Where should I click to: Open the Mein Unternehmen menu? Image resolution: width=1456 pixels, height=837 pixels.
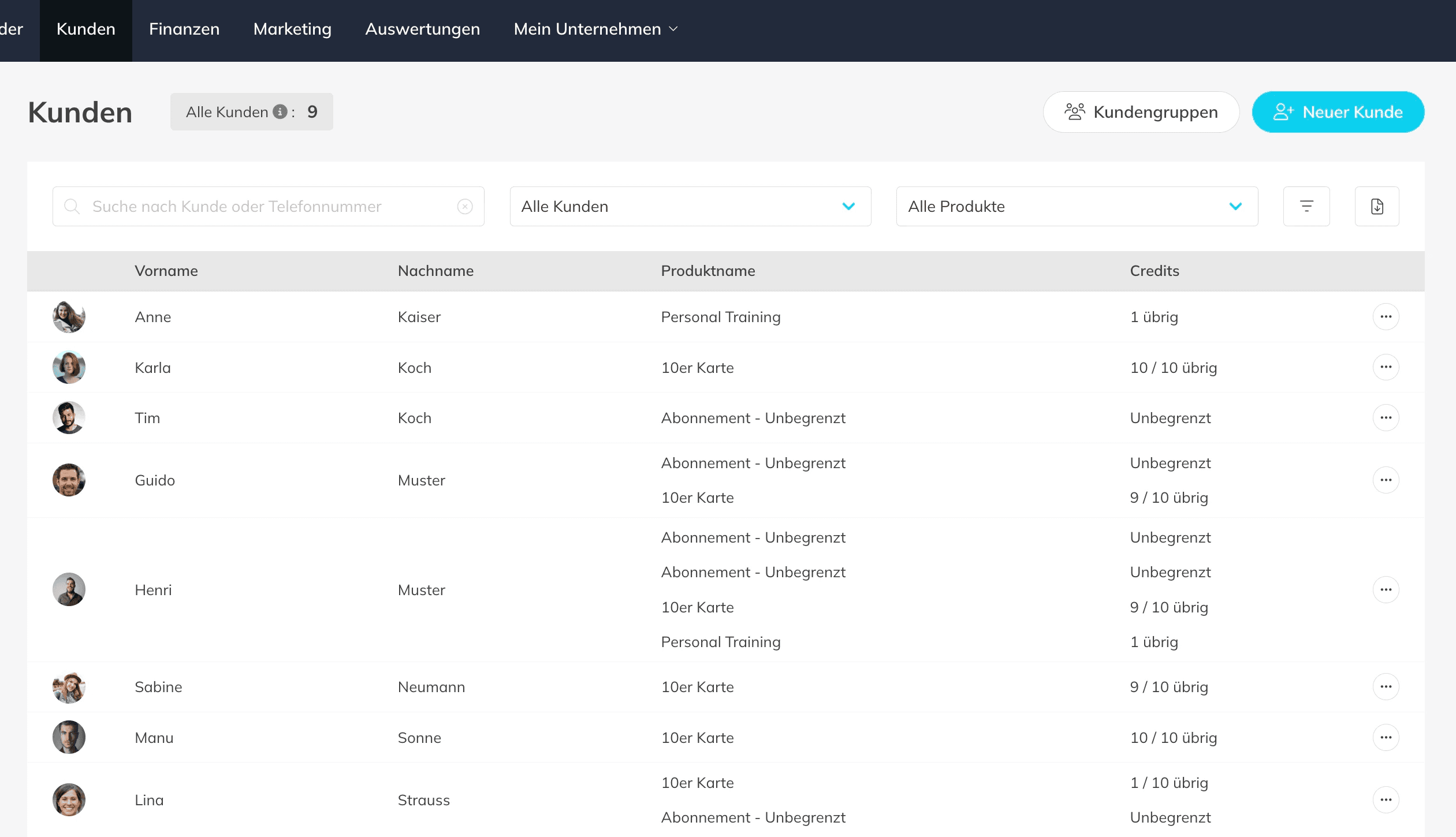[595, 29]
